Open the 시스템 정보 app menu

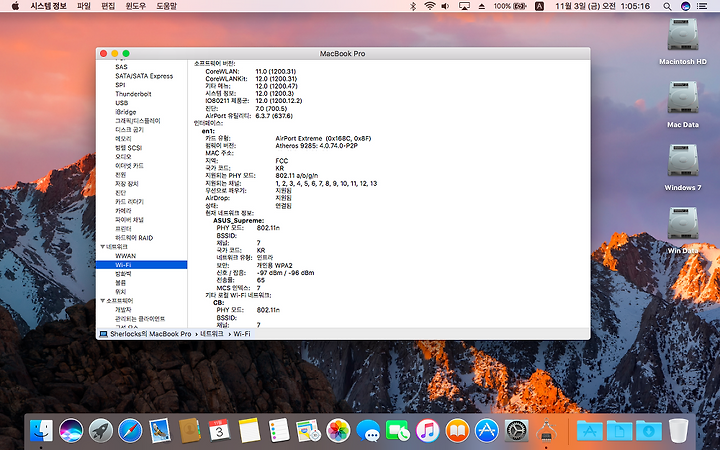point(48,6)
